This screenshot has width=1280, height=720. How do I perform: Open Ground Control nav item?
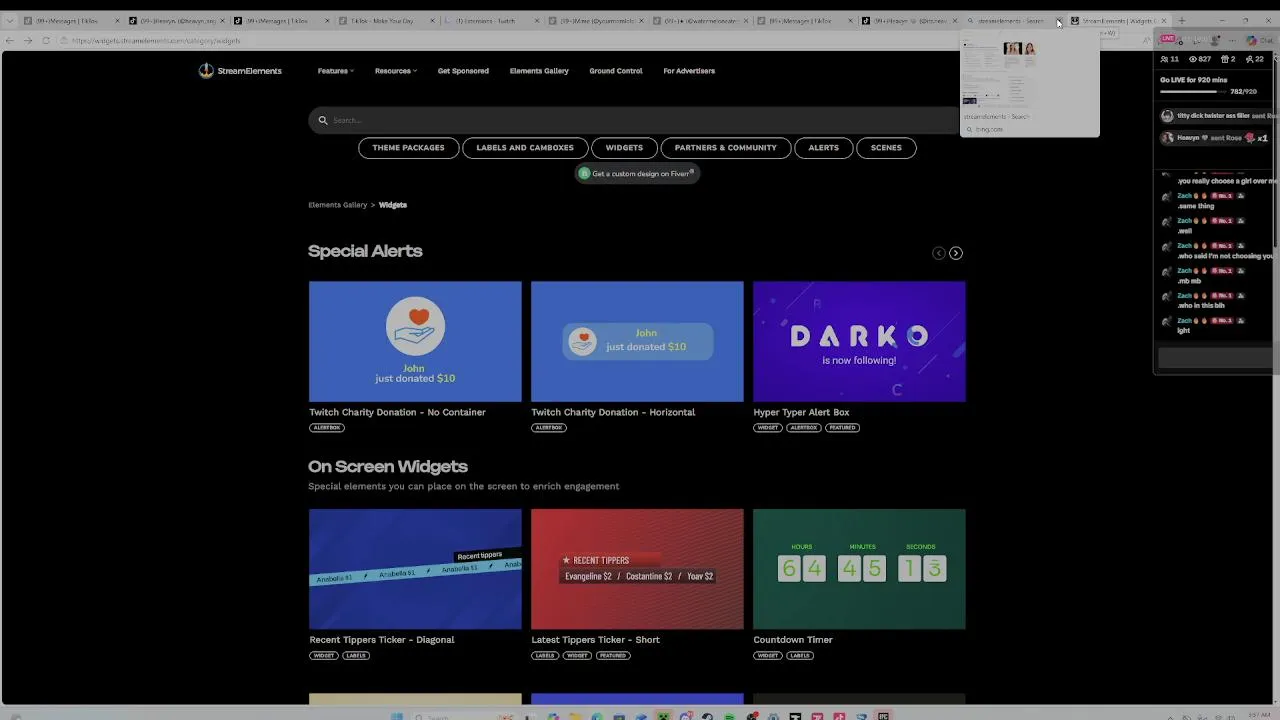tap(616, 71)
